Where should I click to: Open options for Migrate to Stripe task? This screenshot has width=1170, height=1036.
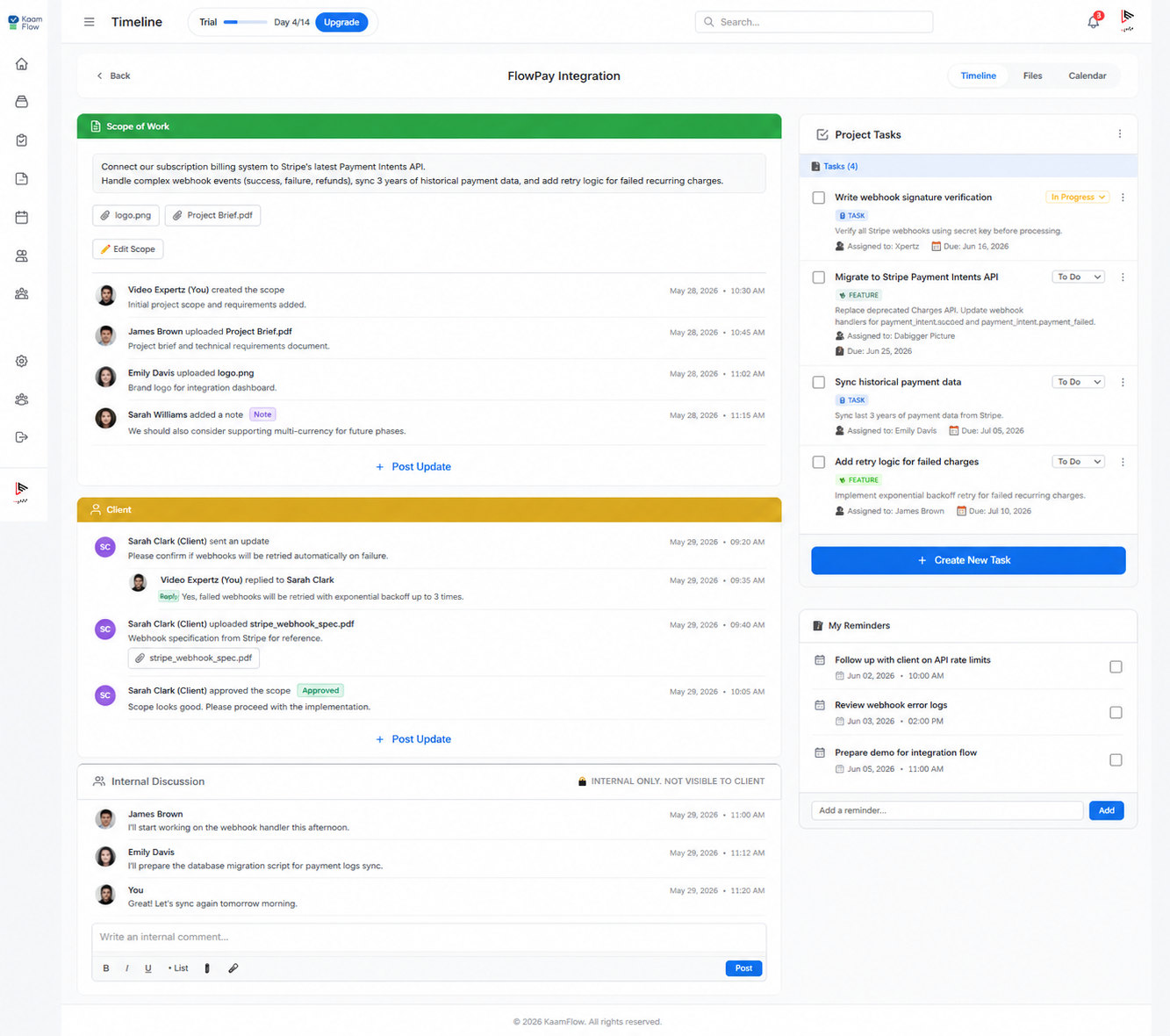click(x=1123, y=277)
